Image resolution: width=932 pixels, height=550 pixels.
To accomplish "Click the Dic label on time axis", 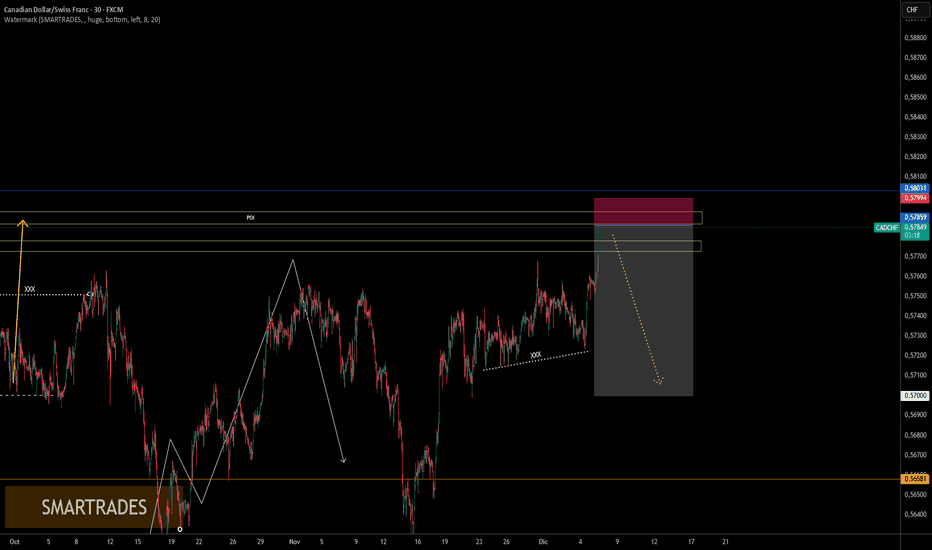I will pyautogui.click(x=543, y=542).
